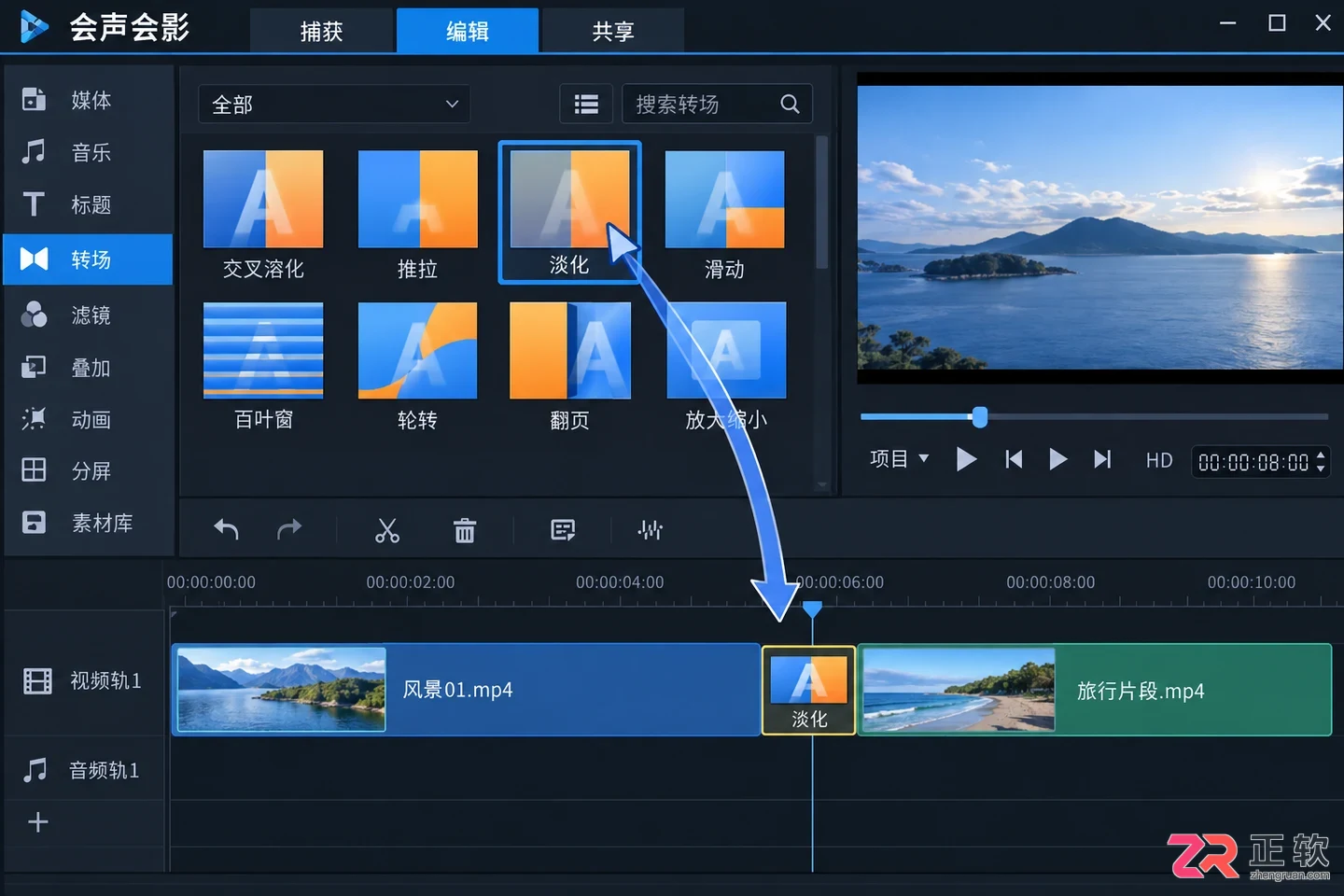Select the 风景01.mp4 clip on timeline
The image size is (1344, 896).
tap(466, 689)
